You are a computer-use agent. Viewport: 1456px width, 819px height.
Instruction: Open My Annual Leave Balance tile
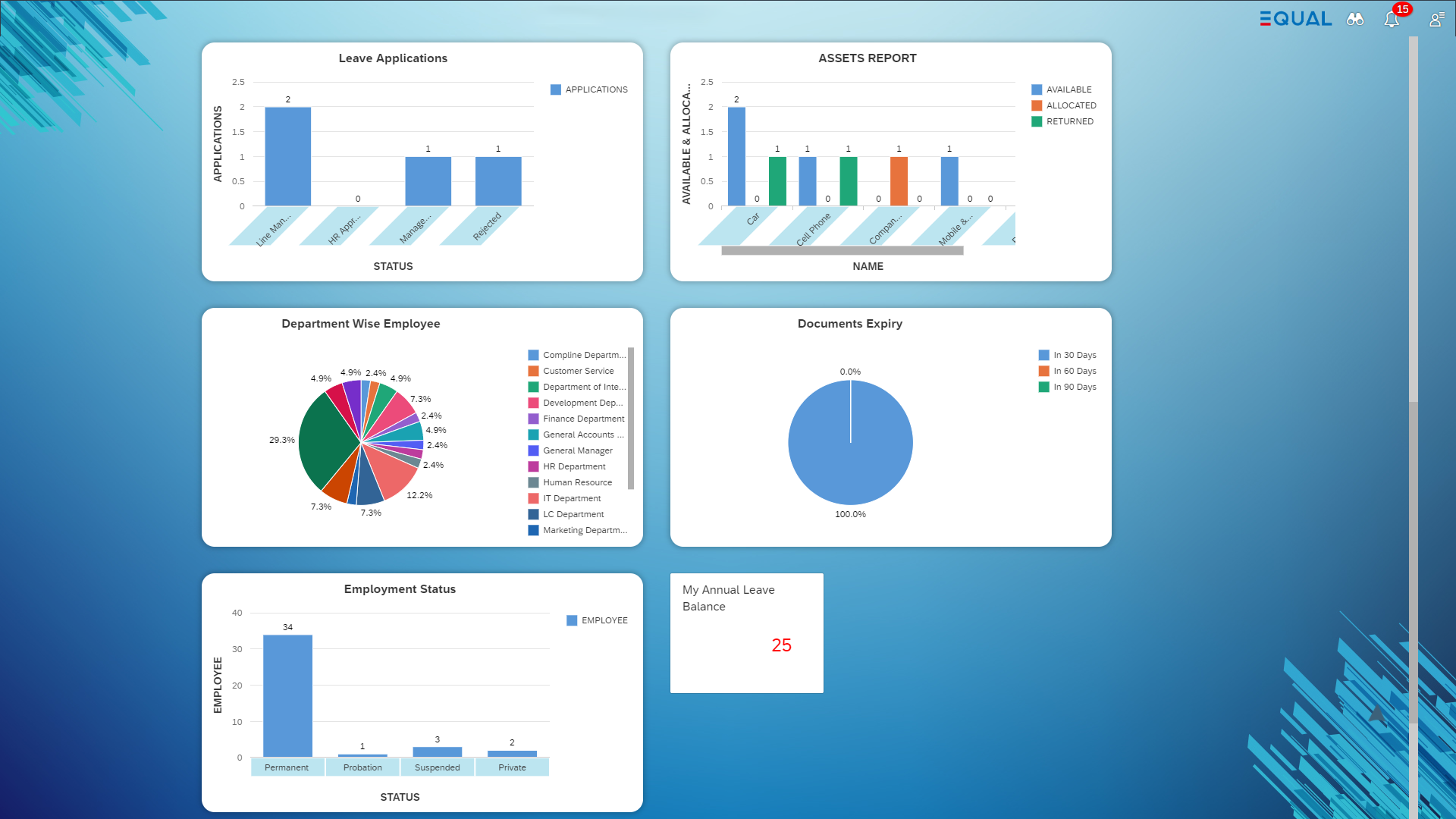pos(746,632)
